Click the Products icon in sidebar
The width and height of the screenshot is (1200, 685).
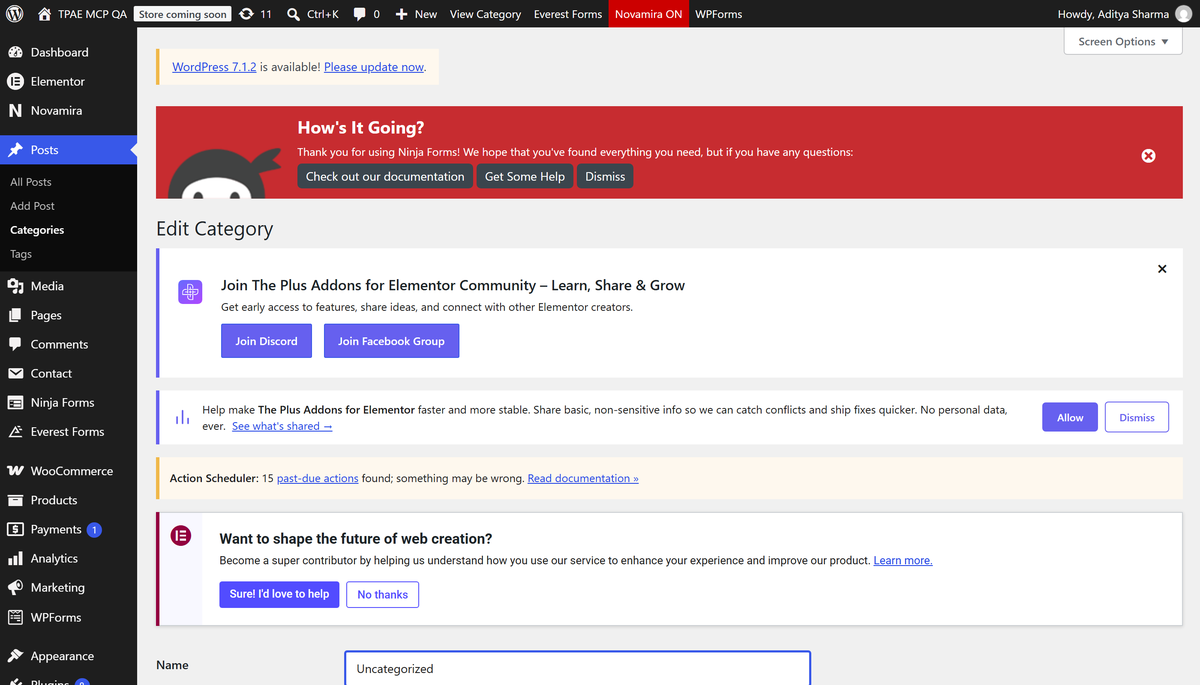click(x=15, y=500)
